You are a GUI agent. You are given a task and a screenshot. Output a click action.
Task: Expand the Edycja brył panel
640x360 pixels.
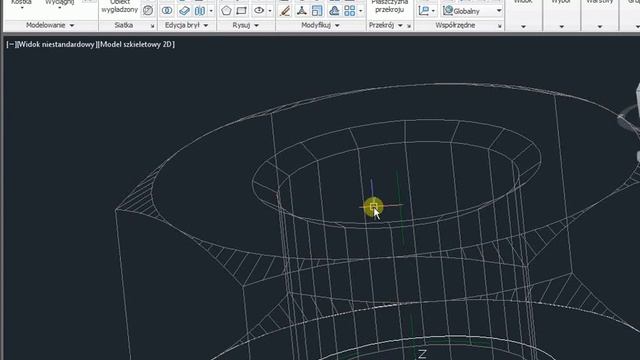coord(187,25)
